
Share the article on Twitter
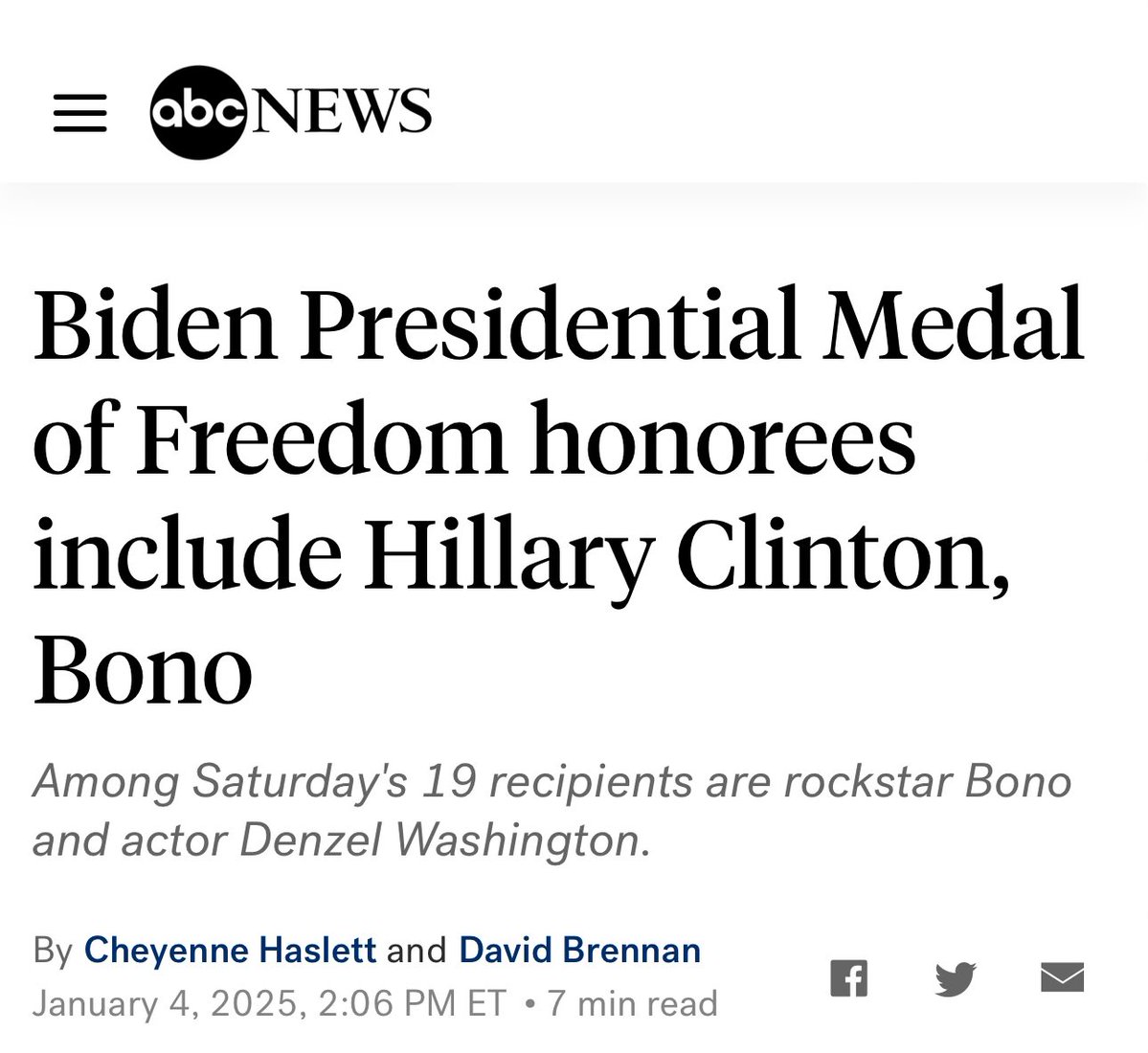pos(955,978)
